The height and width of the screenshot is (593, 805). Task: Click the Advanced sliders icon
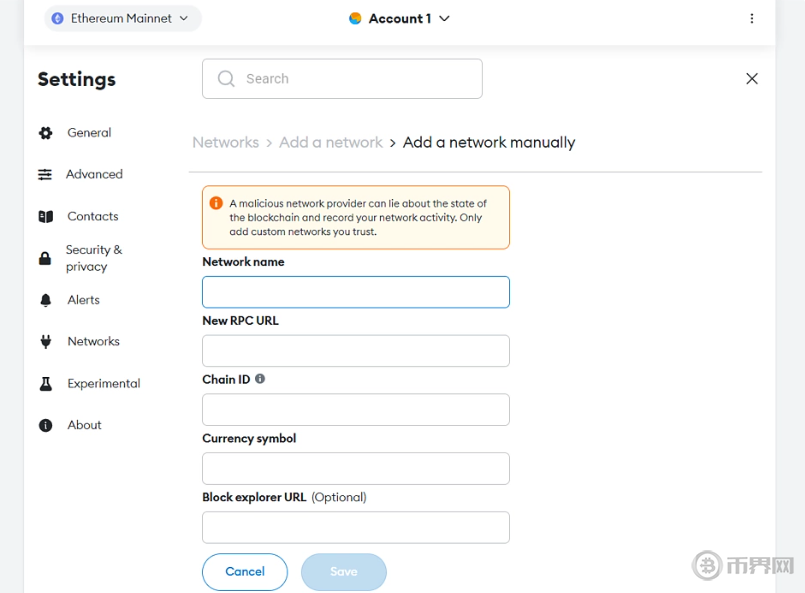pyautogui.click(x=45, y=175)
